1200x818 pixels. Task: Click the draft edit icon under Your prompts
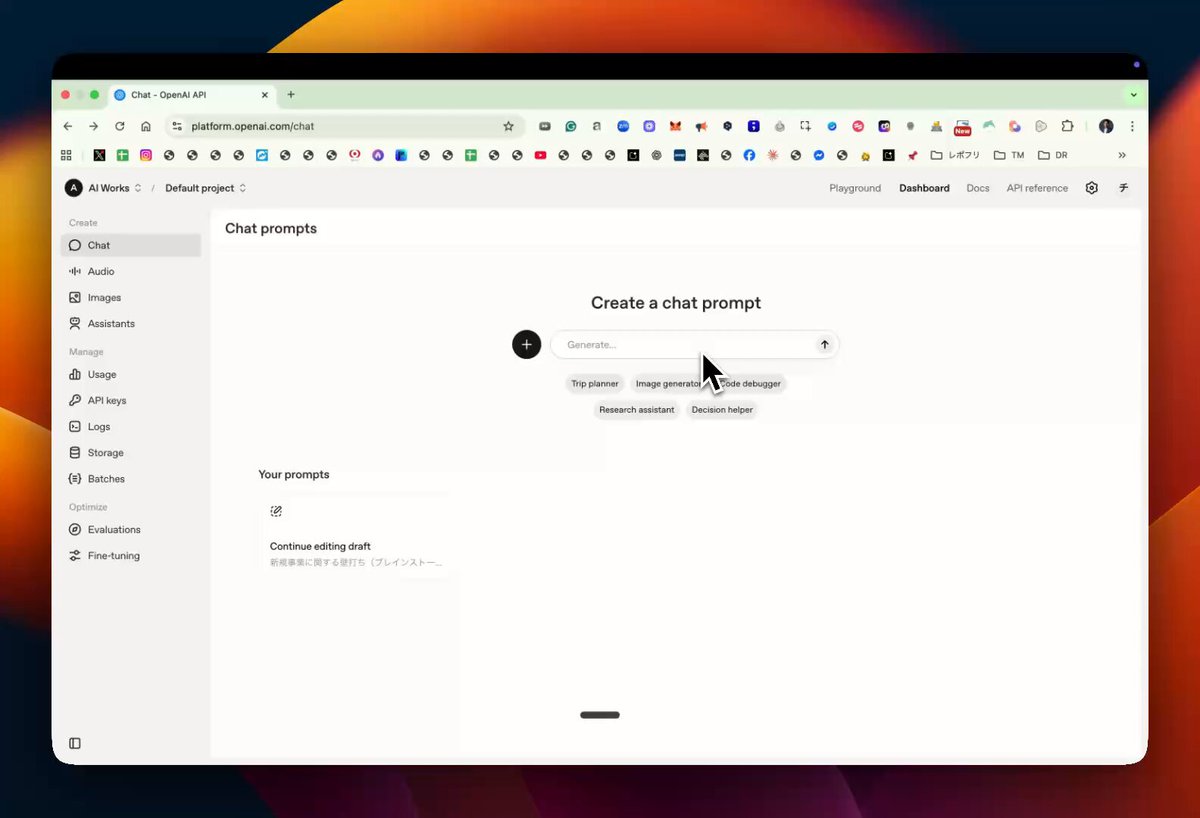click(x=276, y=511)
